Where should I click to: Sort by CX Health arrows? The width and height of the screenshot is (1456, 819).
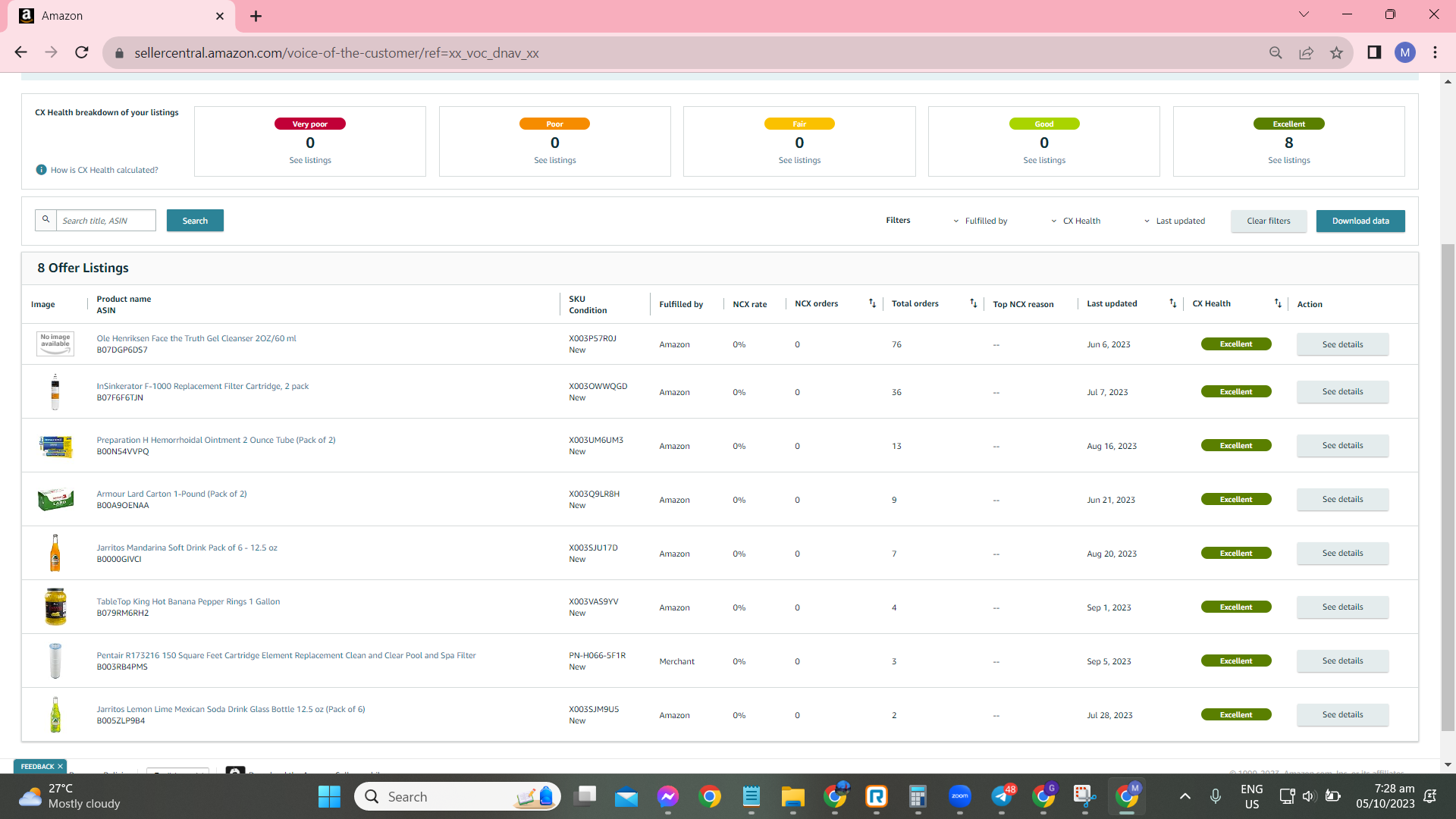pos(1278,303)
